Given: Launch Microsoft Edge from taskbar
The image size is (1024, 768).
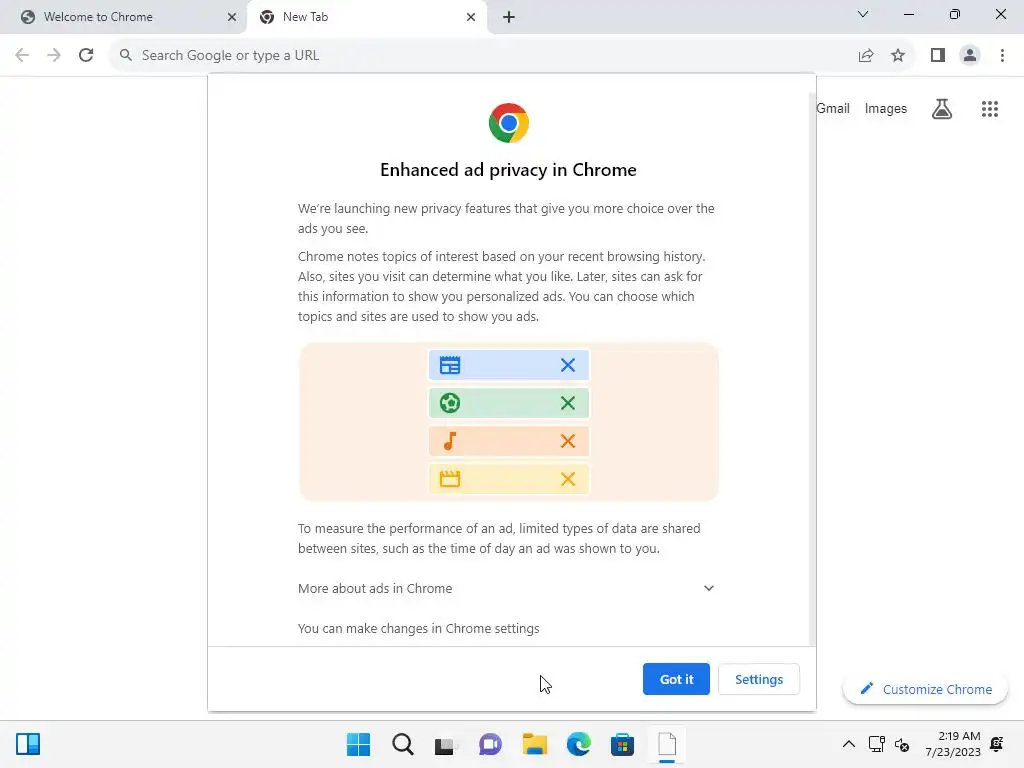Looking at the screenshot, I should pos(579,744).
